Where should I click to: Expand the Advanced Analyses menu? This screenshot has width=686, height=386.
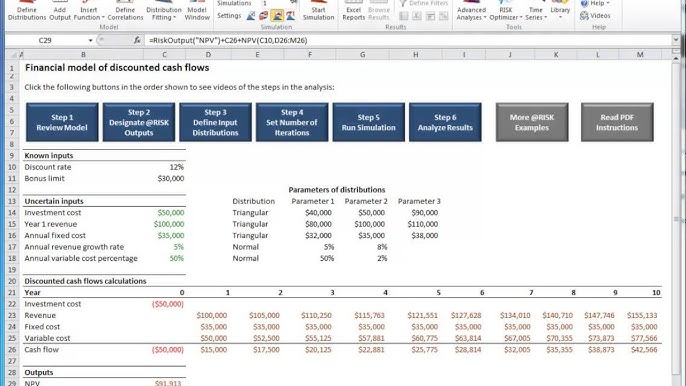coord(471,11)
